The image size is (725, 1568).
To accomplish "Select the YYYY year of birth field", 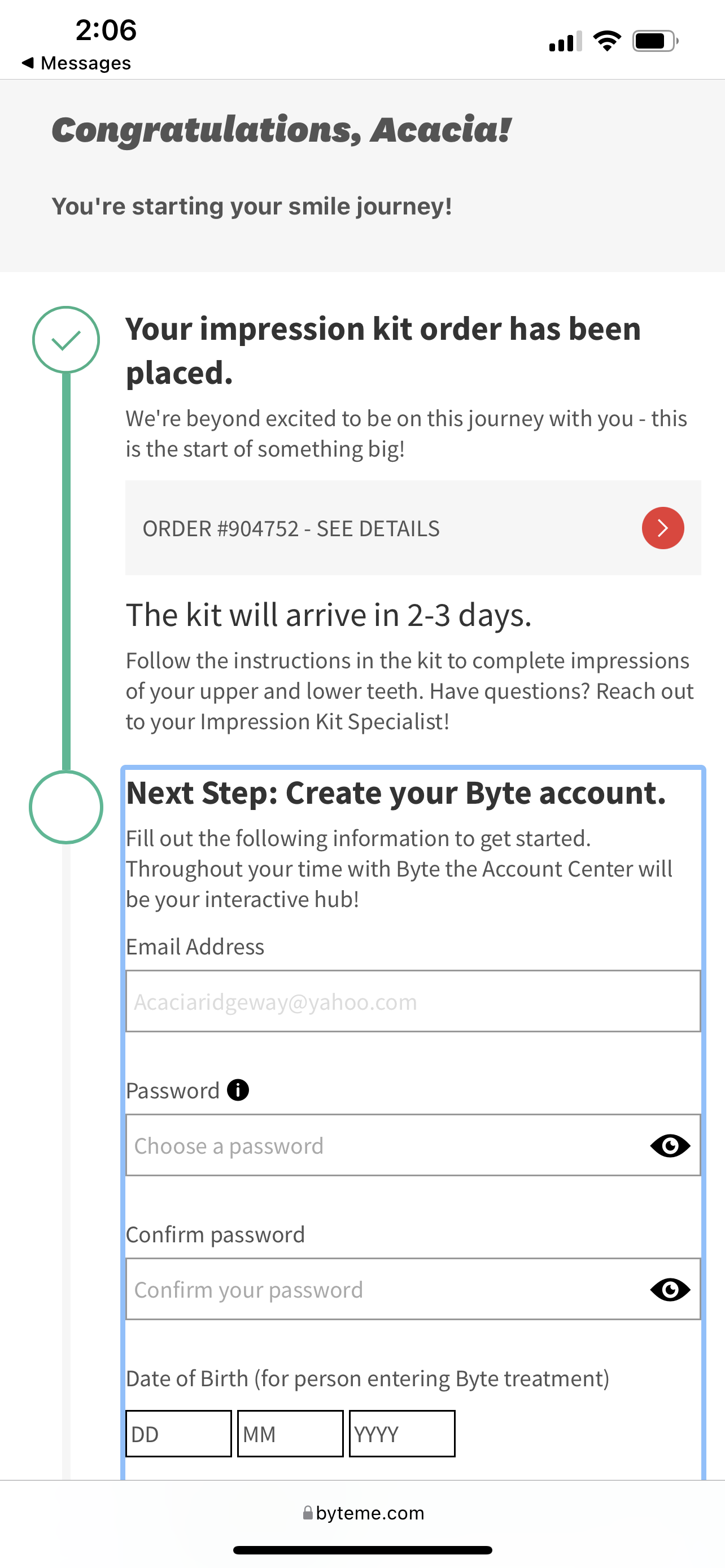I will point(402,1434).
